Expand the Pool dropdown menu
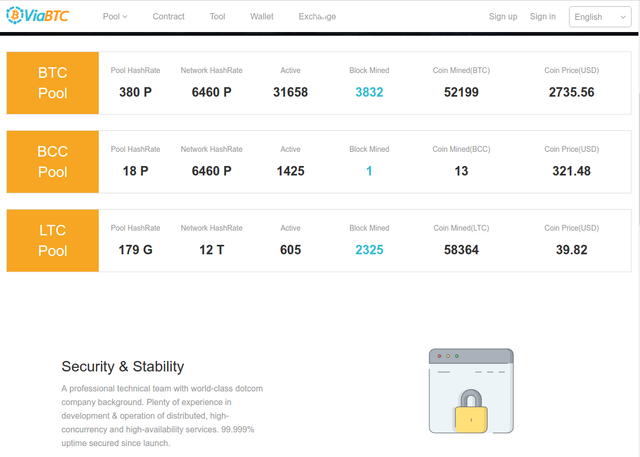 tap(115, 17)
